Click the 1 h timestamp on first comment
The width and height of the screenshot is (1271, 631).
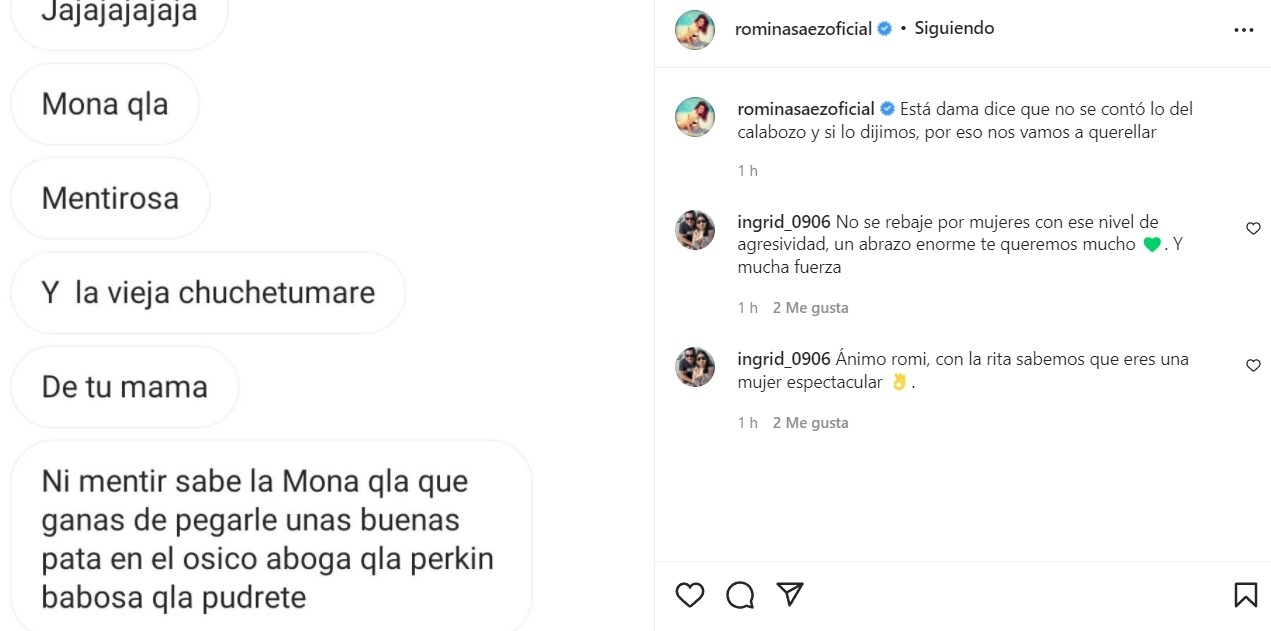coord(746,307)
